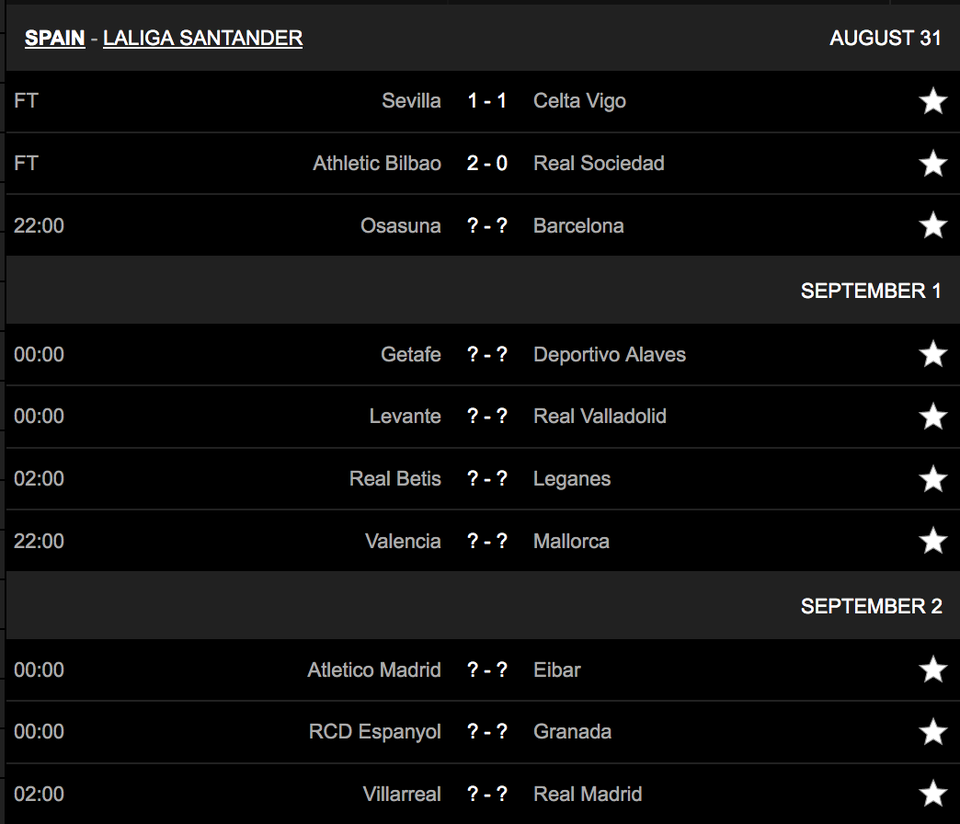
Task: Select the Barcelona team name
Action: click(x=579, y=226)
